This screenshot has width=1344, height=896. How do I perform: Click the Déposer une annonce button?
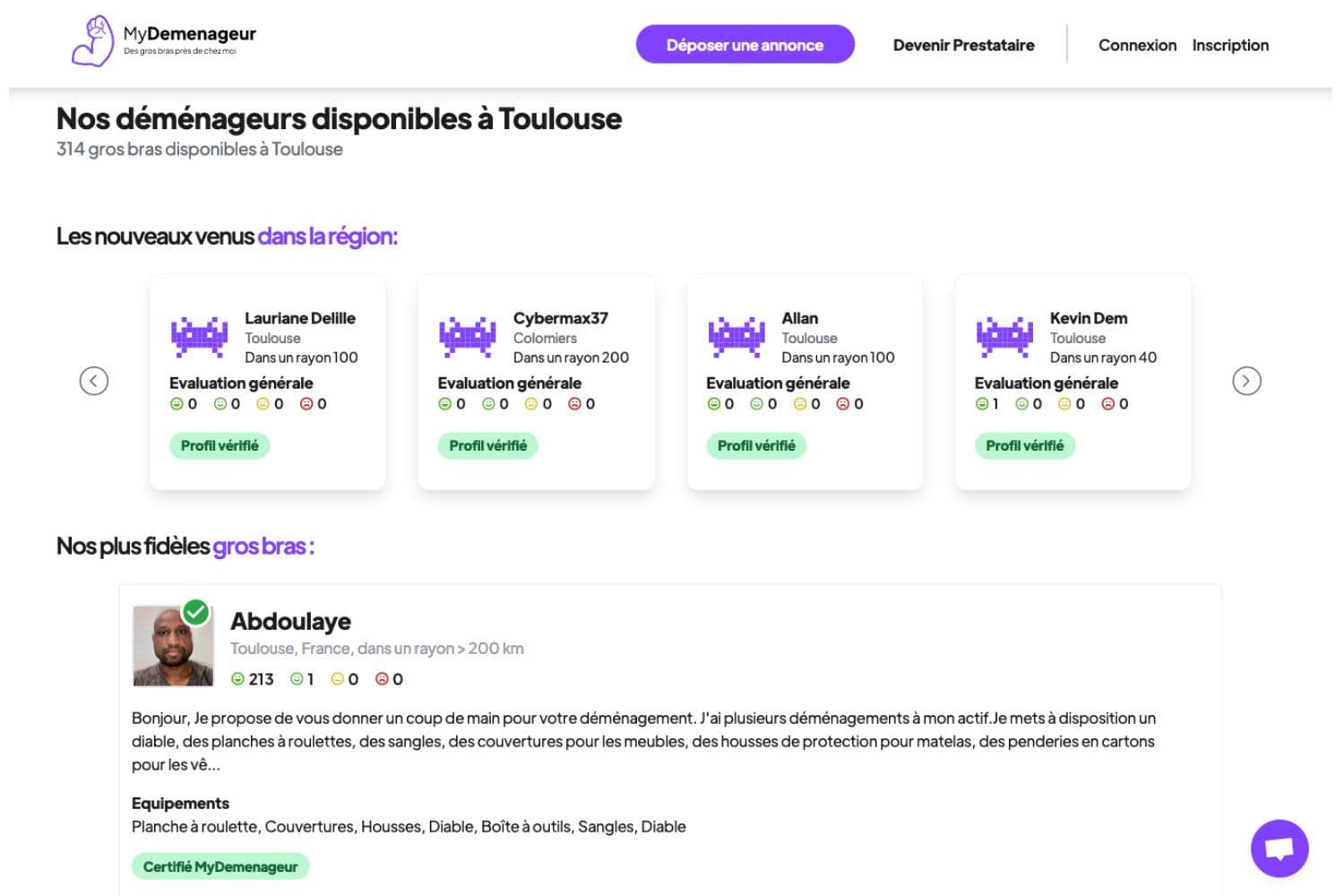(745, 44)
